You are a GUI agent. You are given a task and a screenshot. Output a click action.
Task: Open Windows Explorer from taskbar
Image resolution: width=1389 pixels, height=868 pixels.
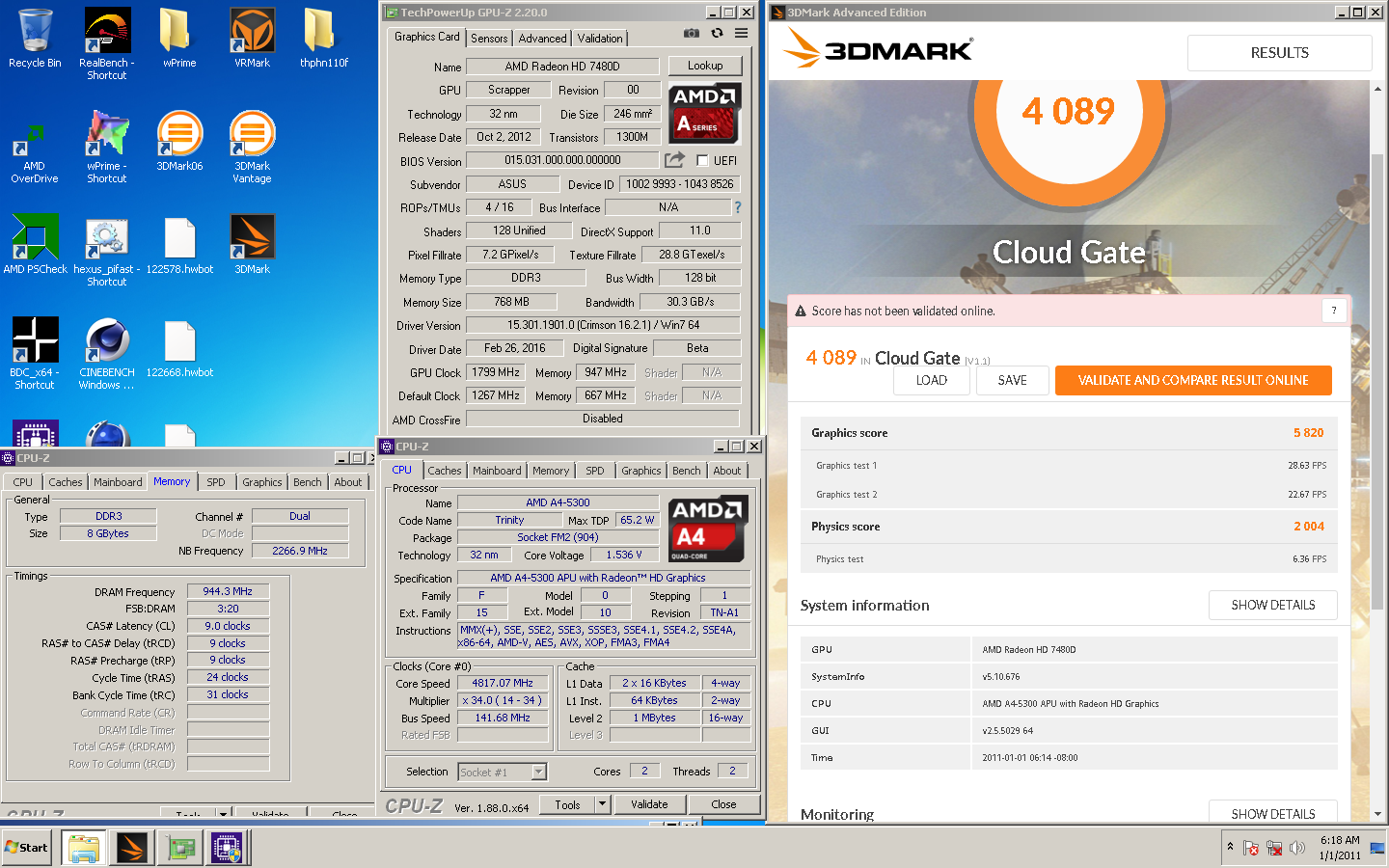(x=84, y=848)
